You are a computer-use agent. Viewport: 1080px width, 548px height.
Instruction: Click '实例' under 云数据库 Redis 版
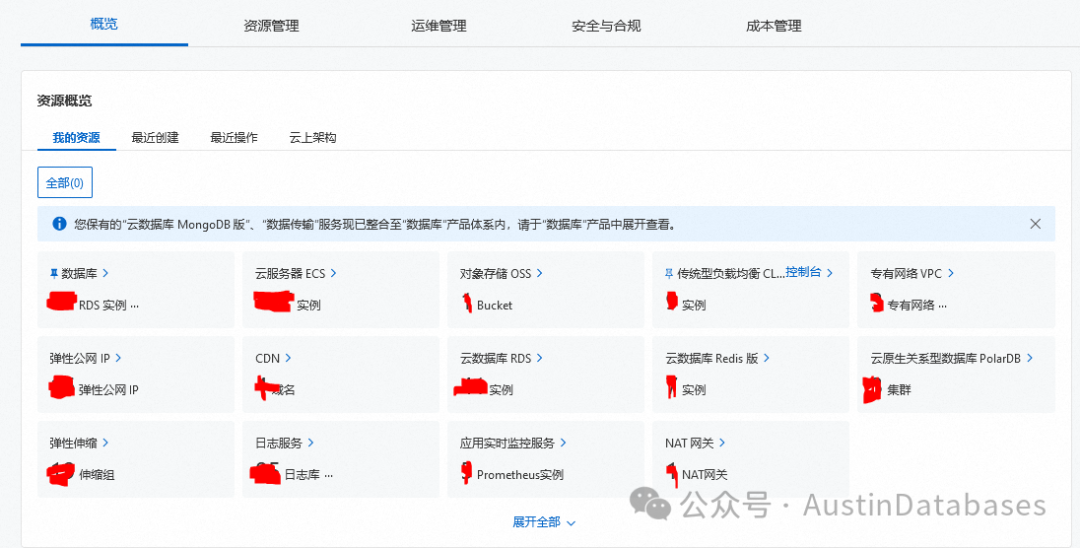pos(694,390)
